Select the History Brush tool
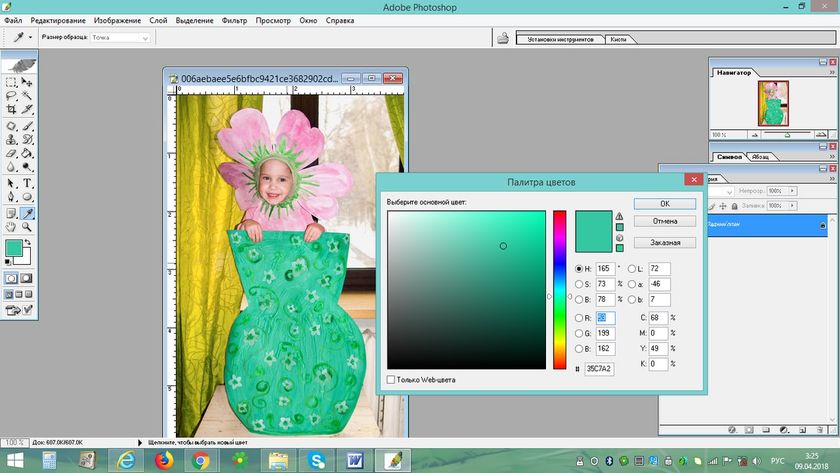This screenshot has height=473, width=840. coord(27,140)
